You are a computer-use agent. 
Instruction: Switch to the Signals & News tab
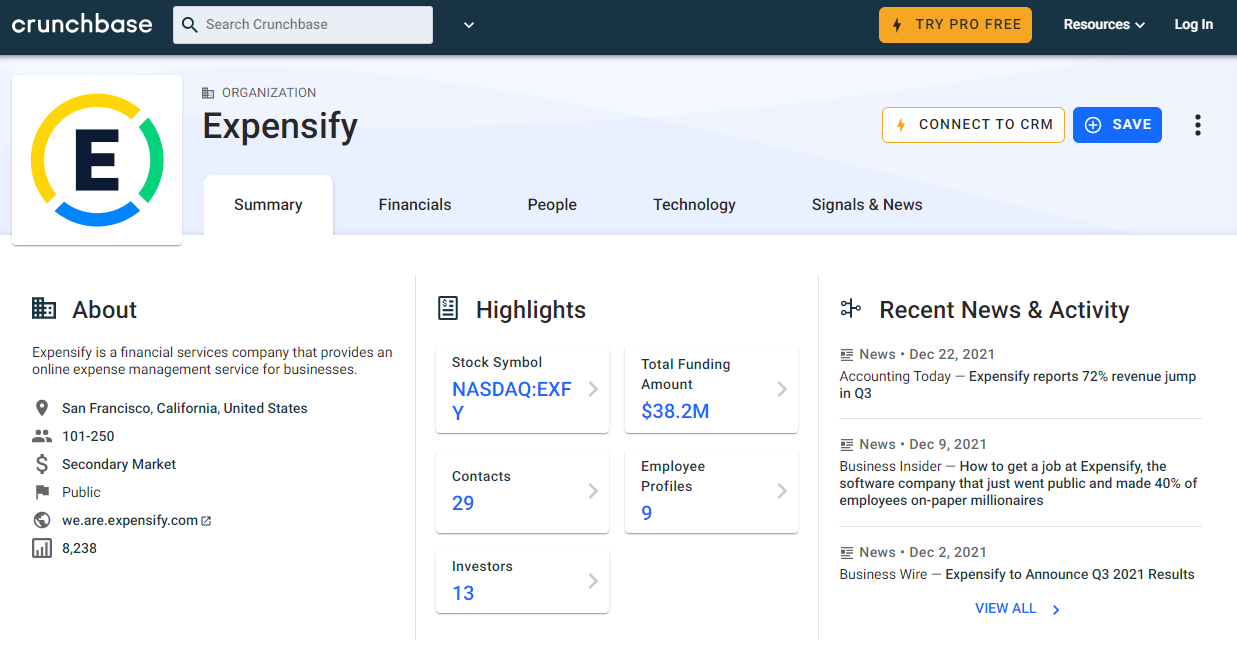[867, 205]
